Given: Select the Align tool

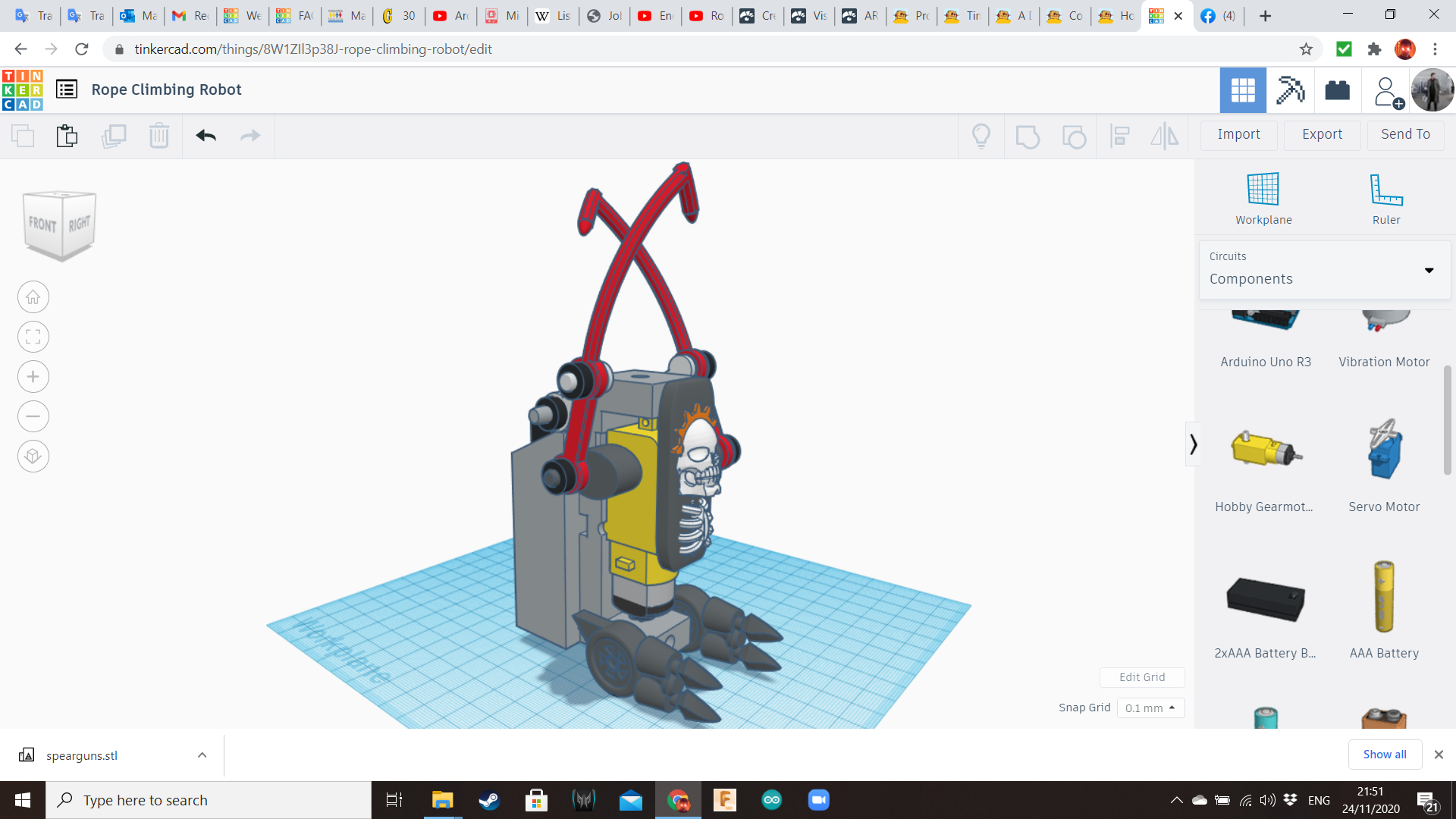Looking at the screenshot, I should (x=1120, y=136).
